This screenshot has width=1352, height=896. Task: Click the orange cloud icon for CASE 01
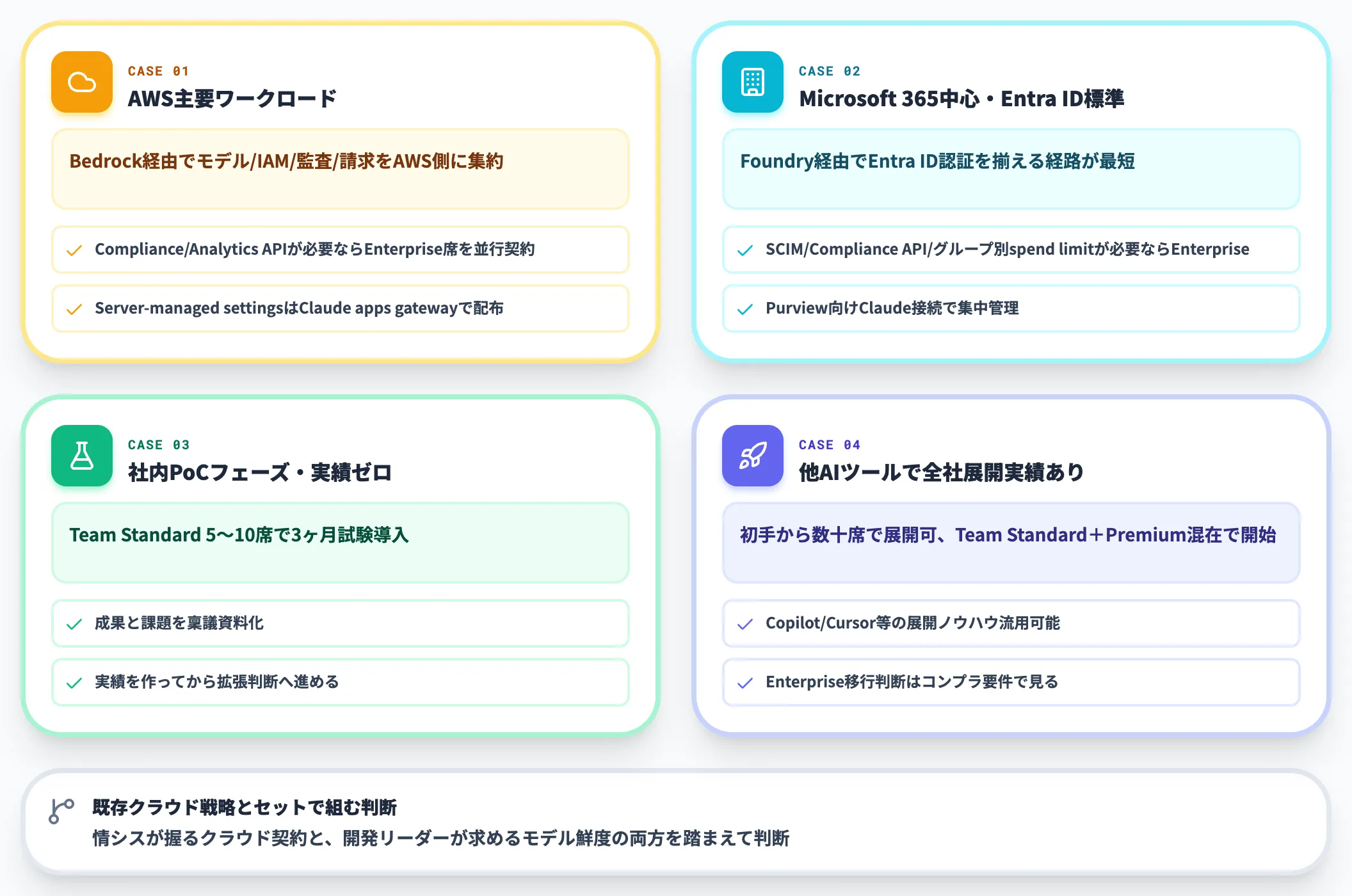[x=82, y=82]
